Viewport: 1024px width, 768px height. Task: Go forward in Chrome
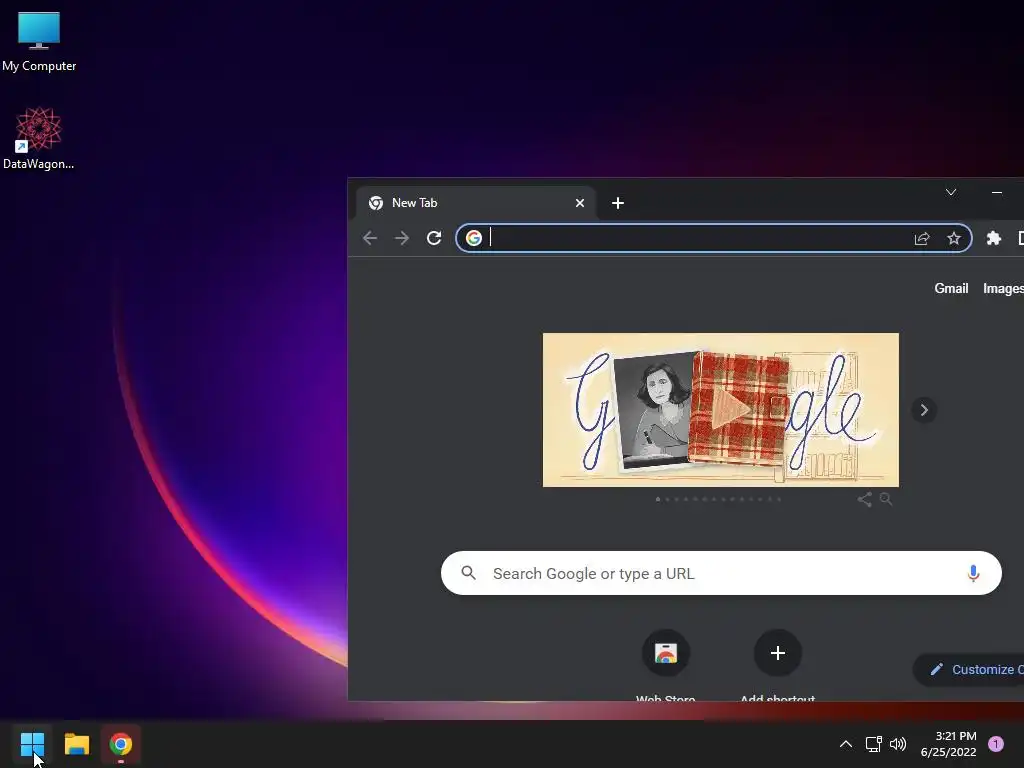(x=402, y=238)
